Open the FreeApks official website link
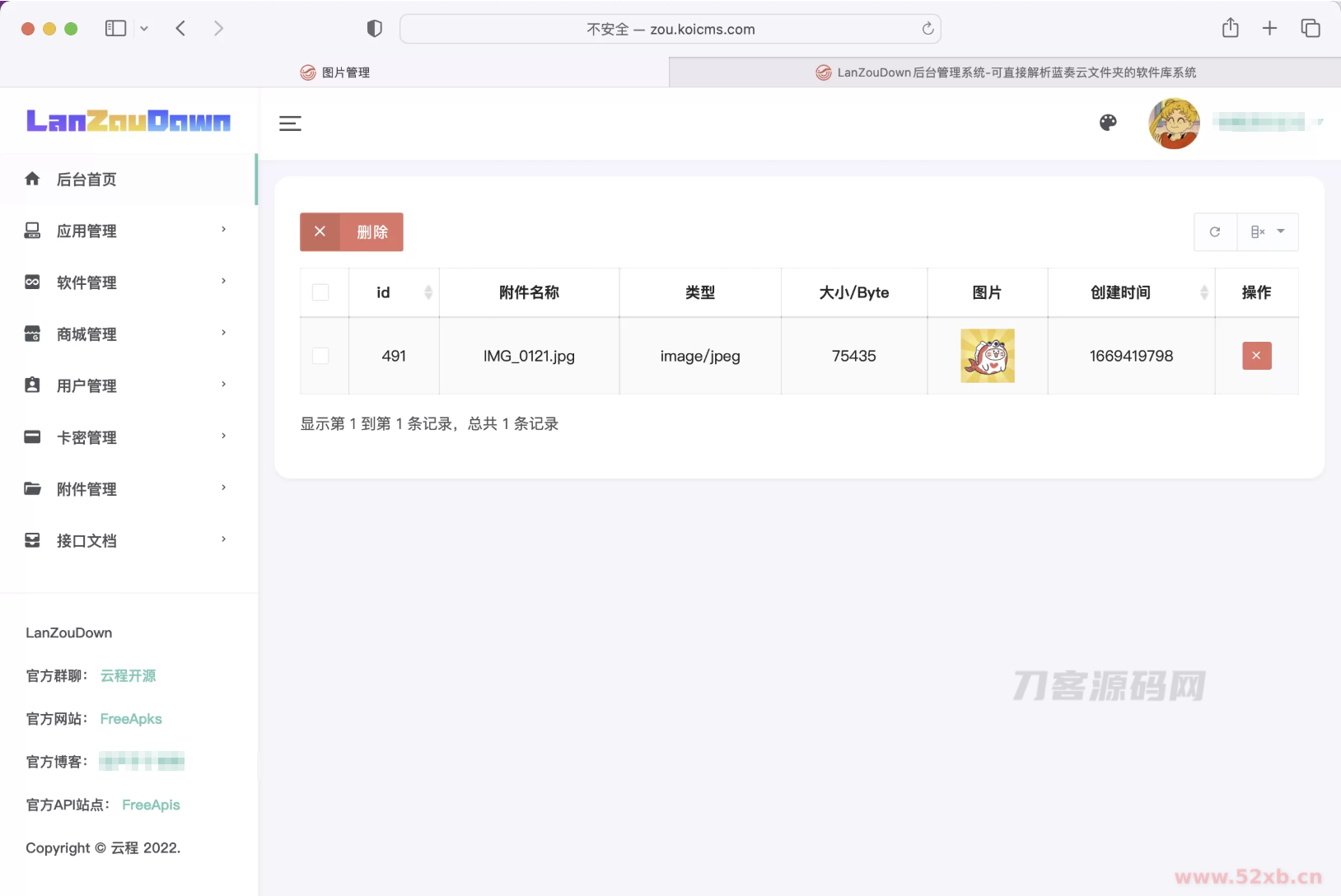This screenshot has height=896, width=1341. coord(131,719)
